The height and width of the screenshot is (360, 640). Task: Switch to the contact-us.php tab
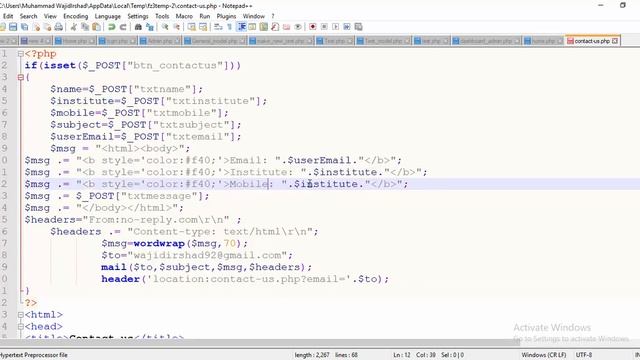tap(592, 41)
